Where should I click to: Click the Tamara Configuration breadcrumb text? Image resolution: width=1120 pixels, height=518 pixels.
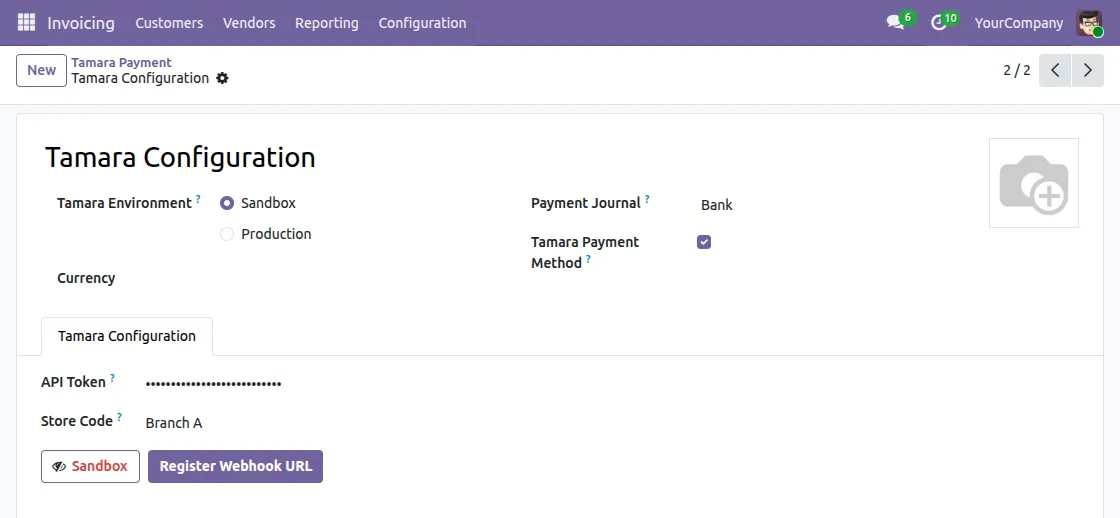[140, 78]
